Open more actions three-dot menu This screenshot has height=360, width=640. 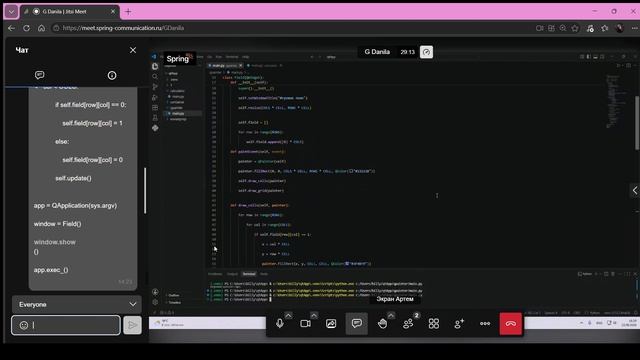pos(485,324)
